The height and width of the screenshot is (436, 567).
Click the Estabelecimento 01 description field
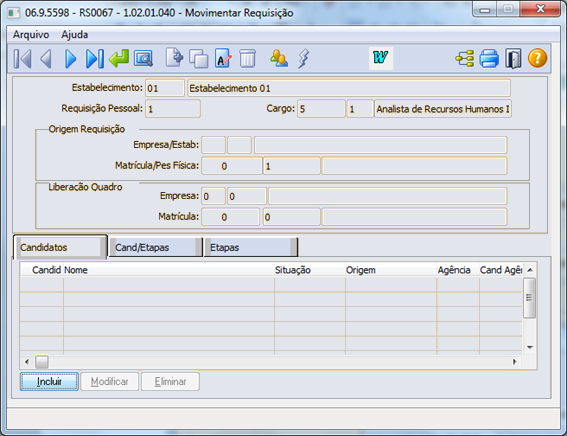349,88
